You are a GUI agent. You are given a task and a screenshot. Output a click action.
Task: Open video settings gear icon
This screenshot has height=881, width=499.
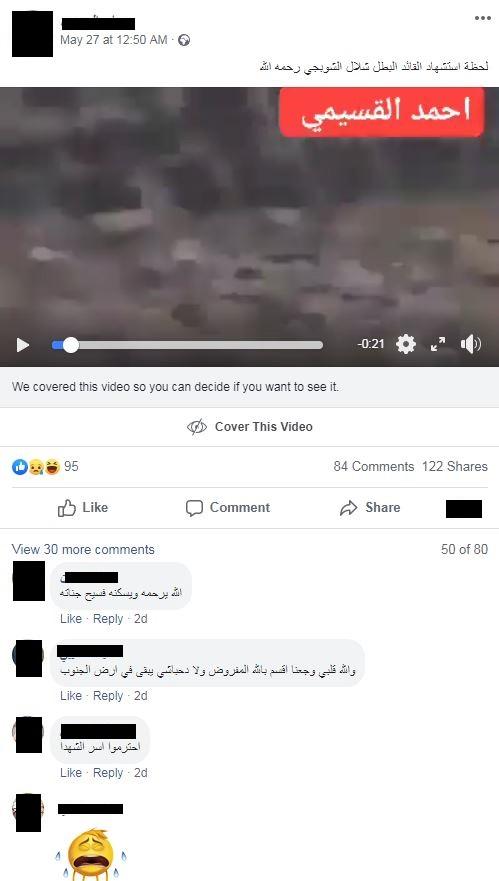point(405,344)
